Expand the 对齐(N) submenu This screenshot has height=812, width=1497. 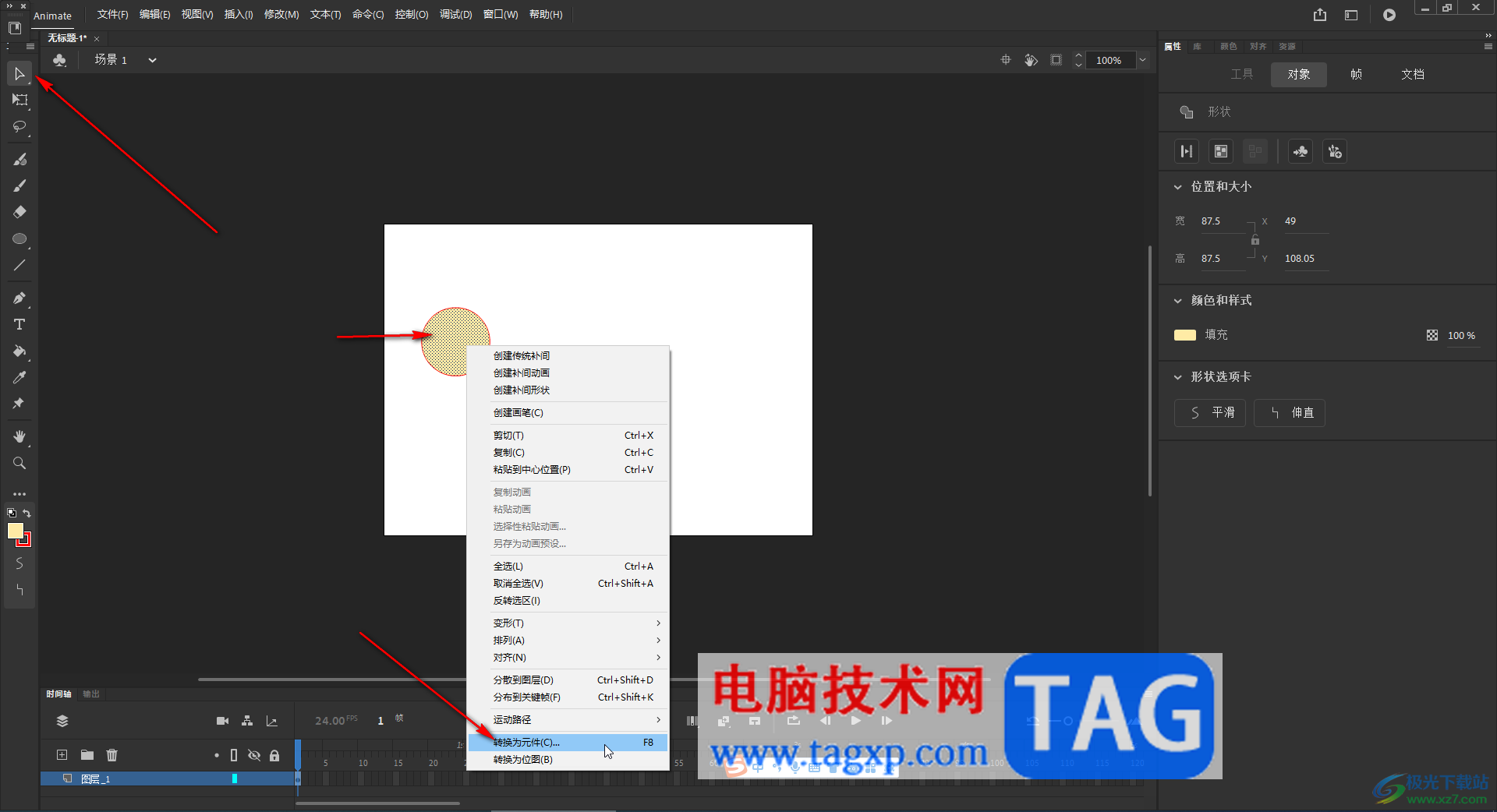pos(568,658)
